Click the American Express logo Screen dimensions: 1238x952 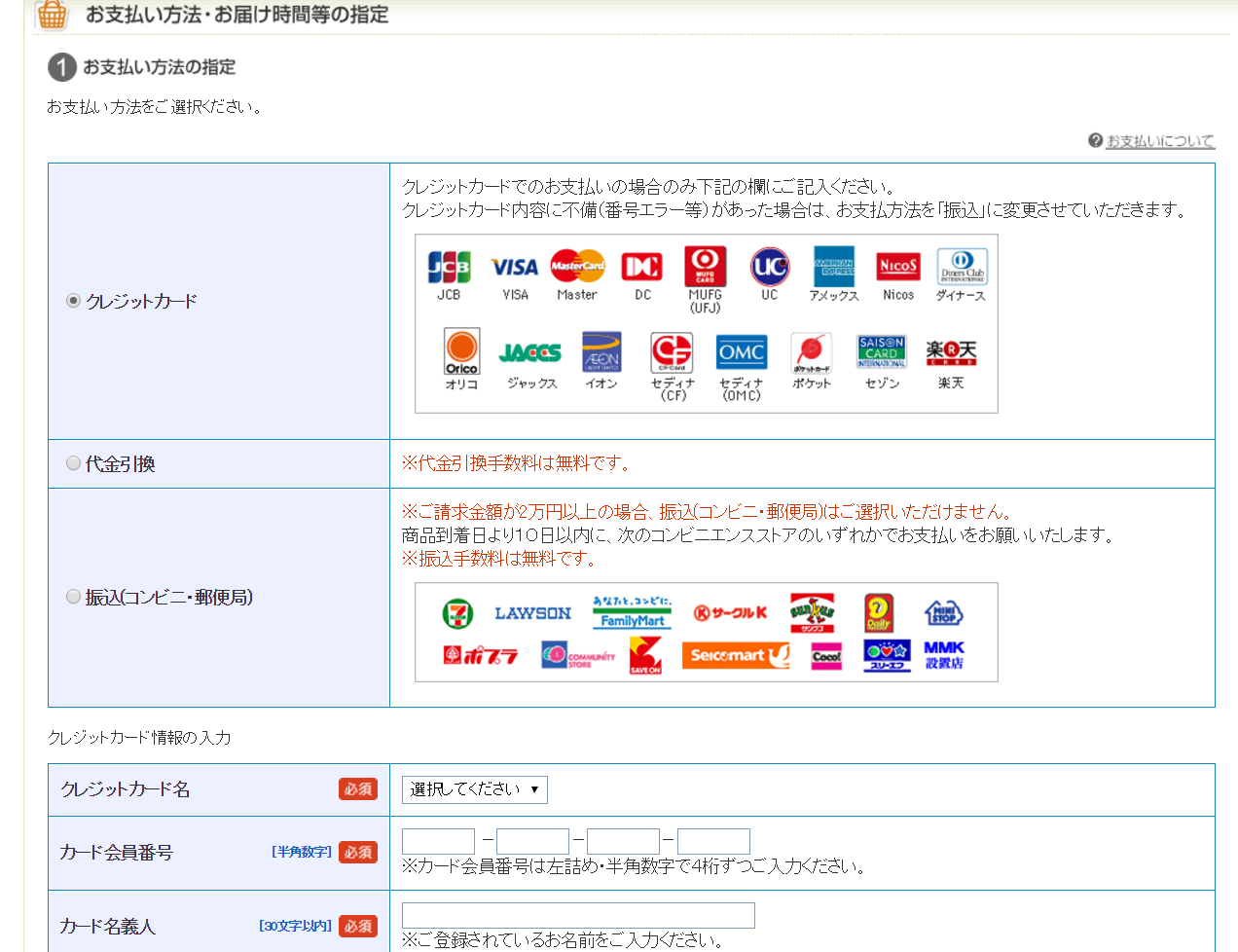pos(834,267)
